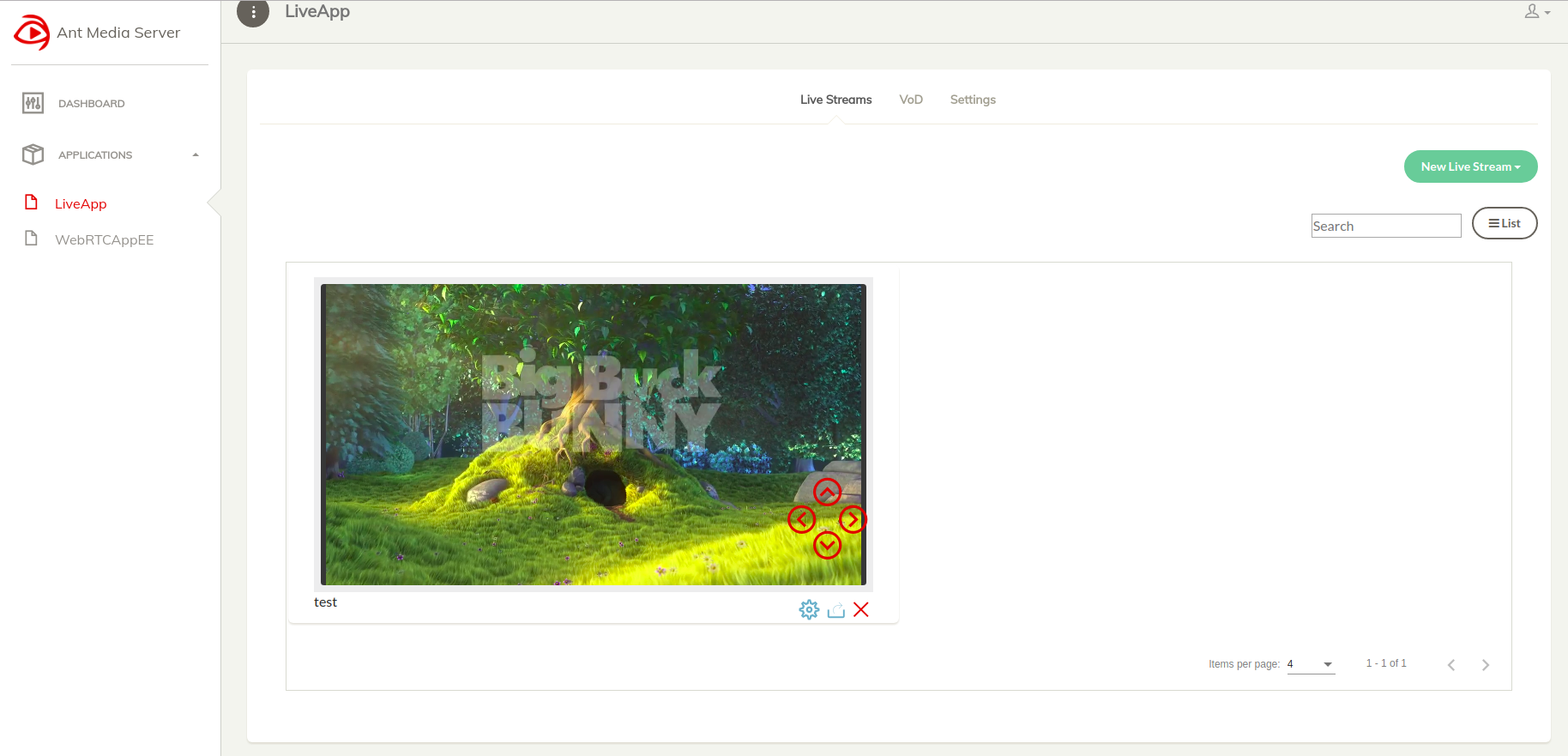Switch to the VoD tab

[x=911, y=100]
